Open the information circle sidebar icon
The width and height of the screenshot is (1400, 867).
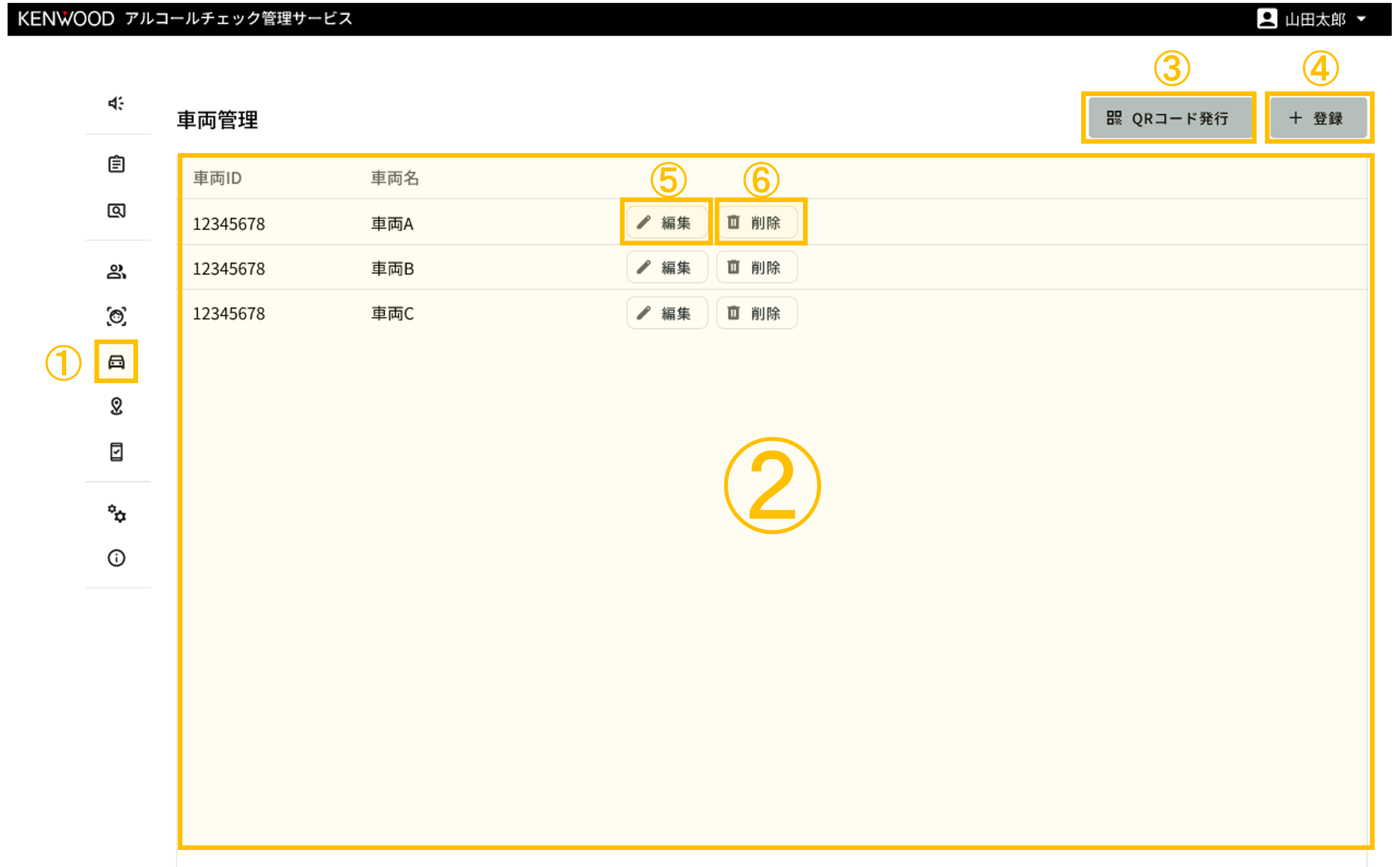point(116,558)
